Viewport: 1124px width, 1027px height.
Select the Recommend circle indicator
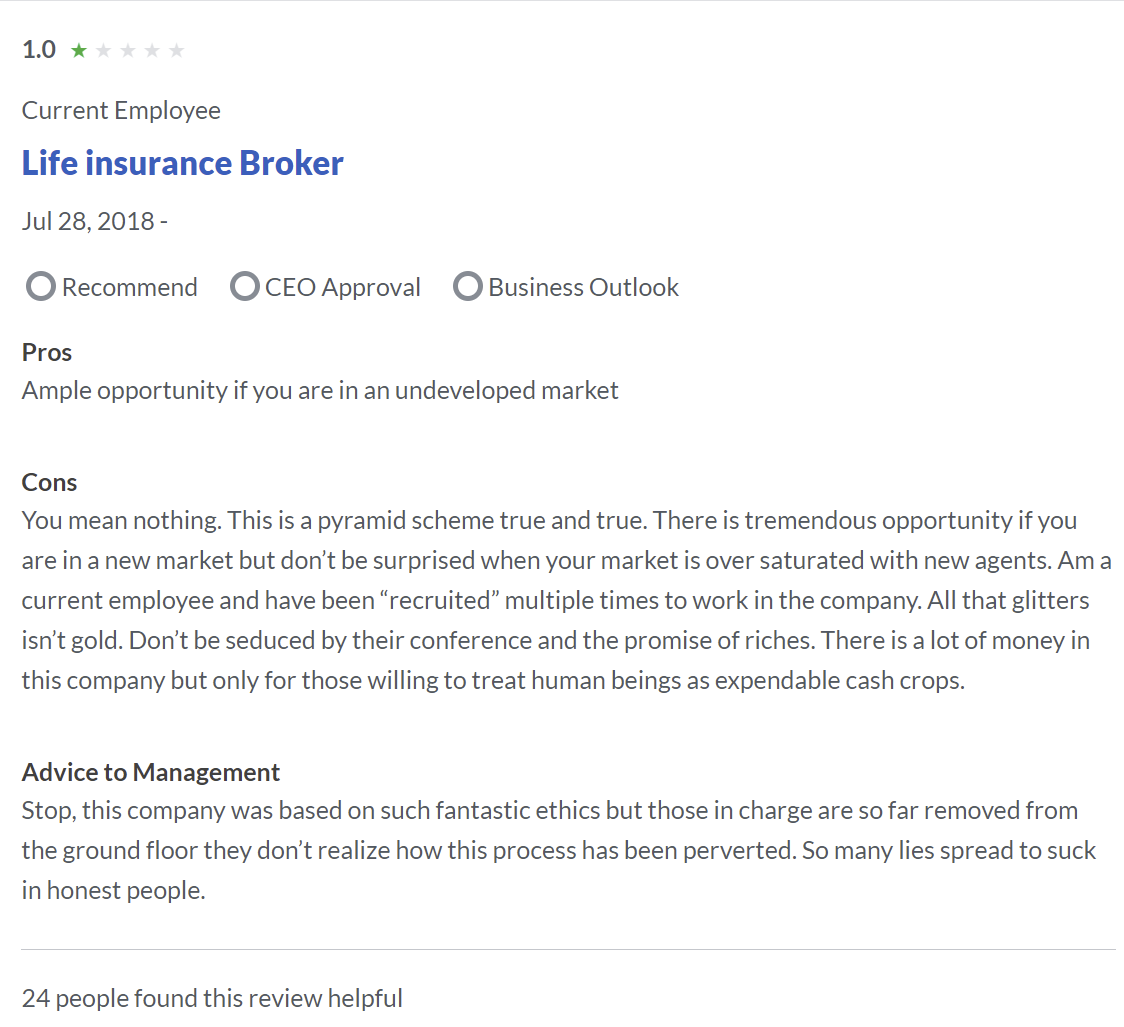41,287
